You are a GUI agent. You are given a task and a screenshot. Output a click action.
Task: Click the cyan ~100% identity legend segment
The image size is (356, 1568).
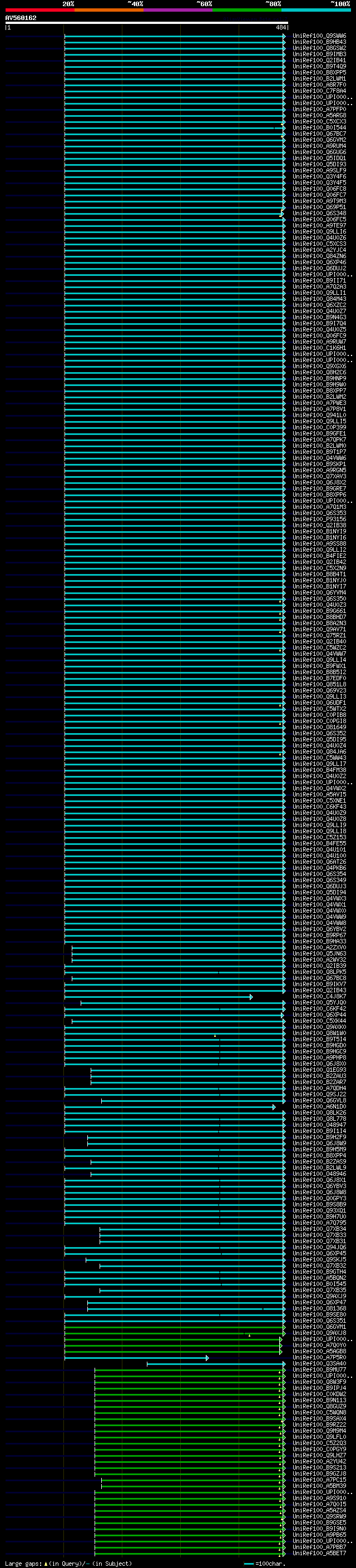[317, 10]
